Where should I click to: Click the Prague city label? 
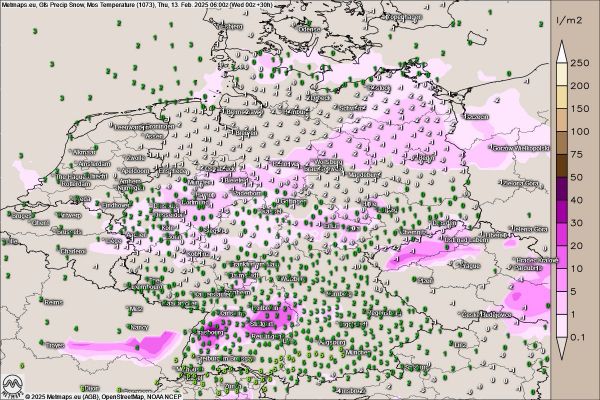coord(468,265)
